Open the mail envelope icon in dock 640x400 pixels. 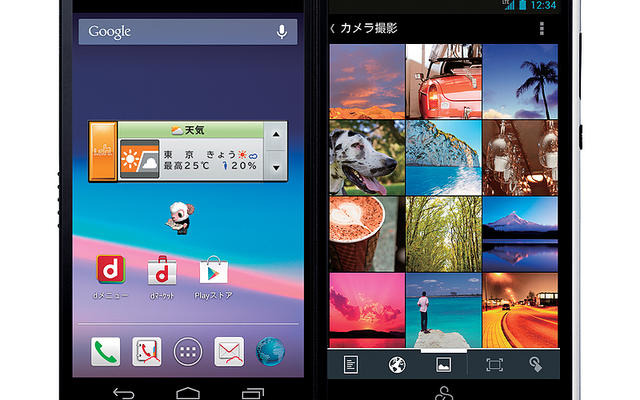click(x=229, y=351)
